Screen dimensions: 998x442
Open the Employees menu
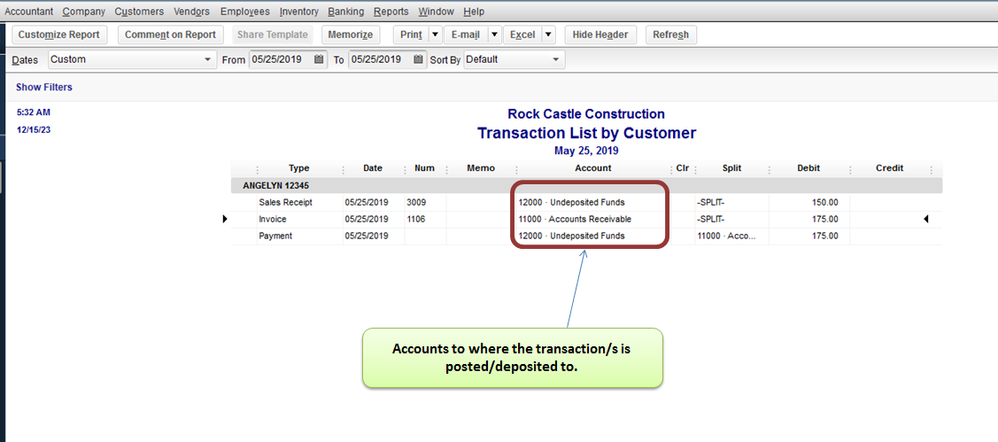tap(245, 11)
